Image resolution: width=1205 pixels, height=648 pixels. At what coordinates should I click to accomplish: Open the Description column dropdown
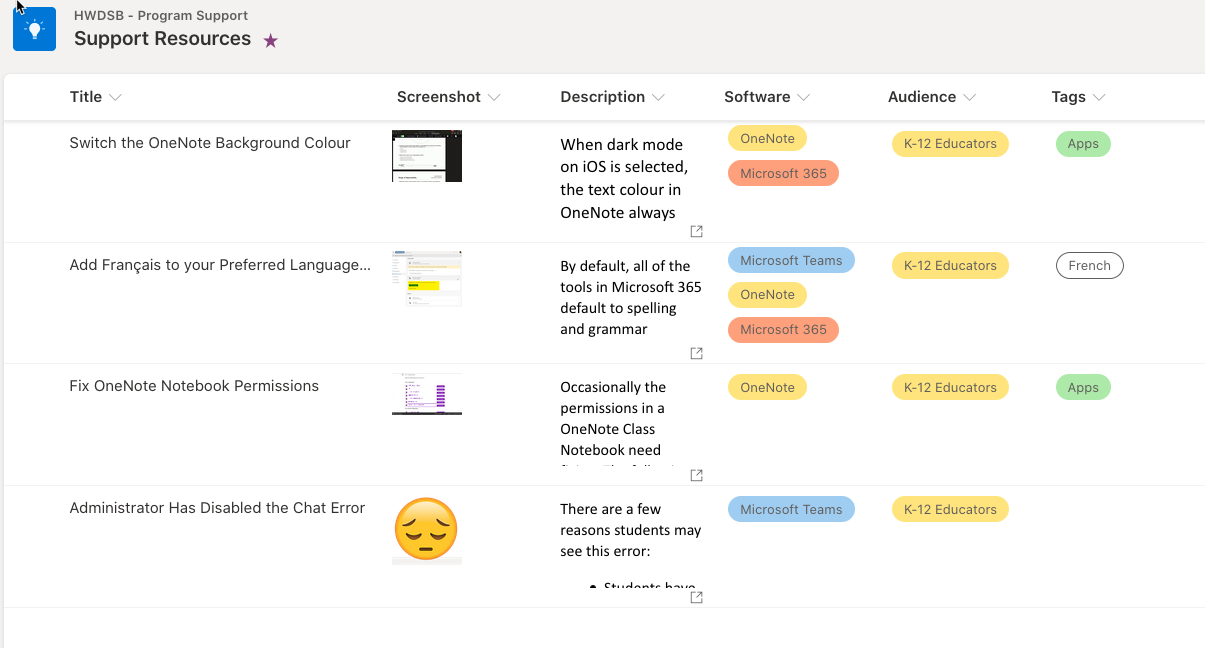pyautogui.click(x=658, y=97)
